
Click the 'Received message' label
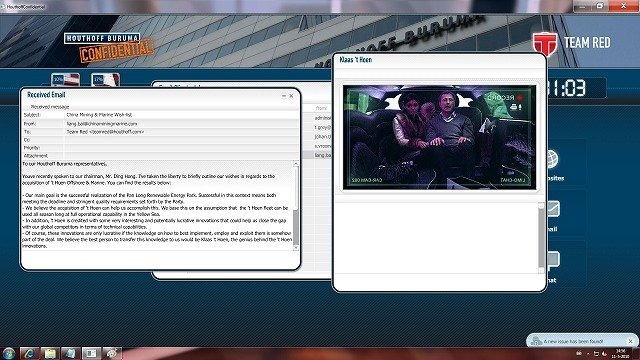point(50,107)
